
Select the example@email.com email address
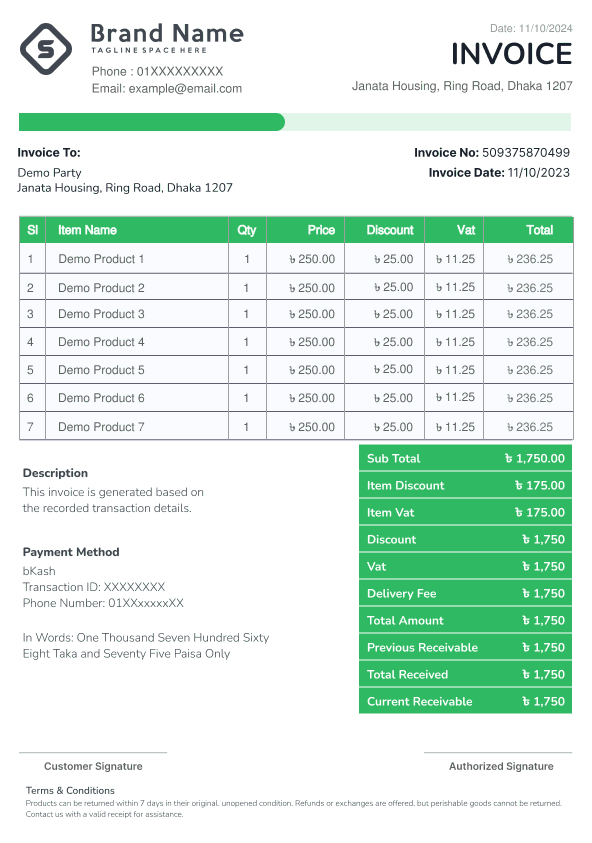click(185, 88)
